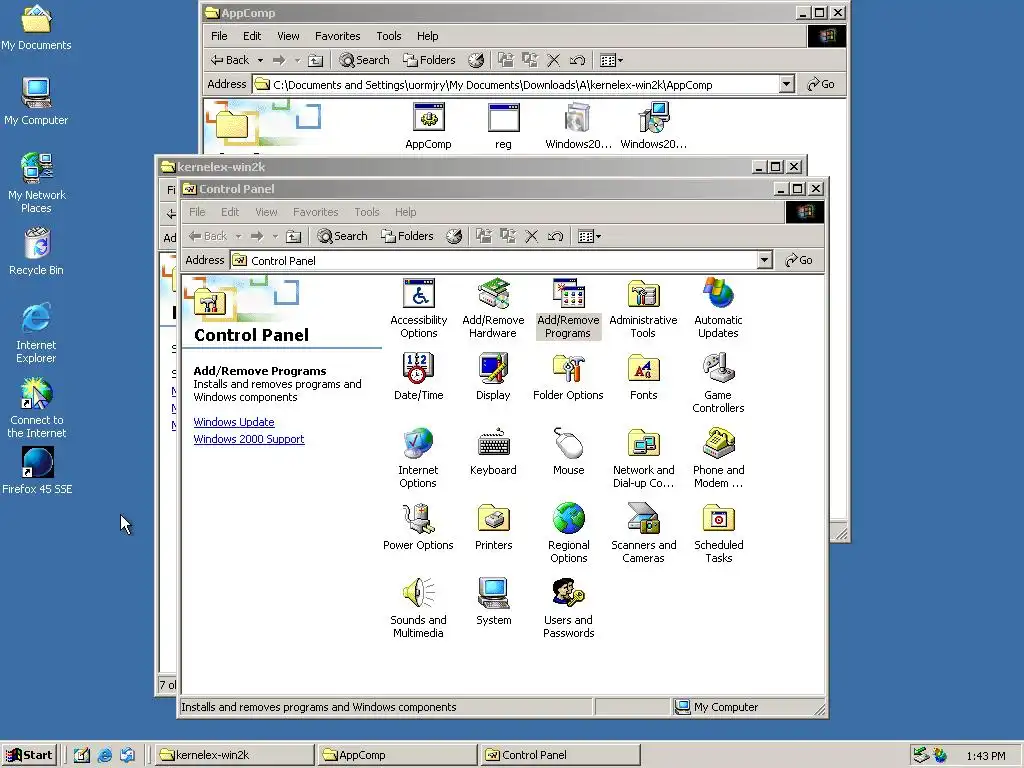Expand Control Panel address bar dropdown

coord(765,260)
